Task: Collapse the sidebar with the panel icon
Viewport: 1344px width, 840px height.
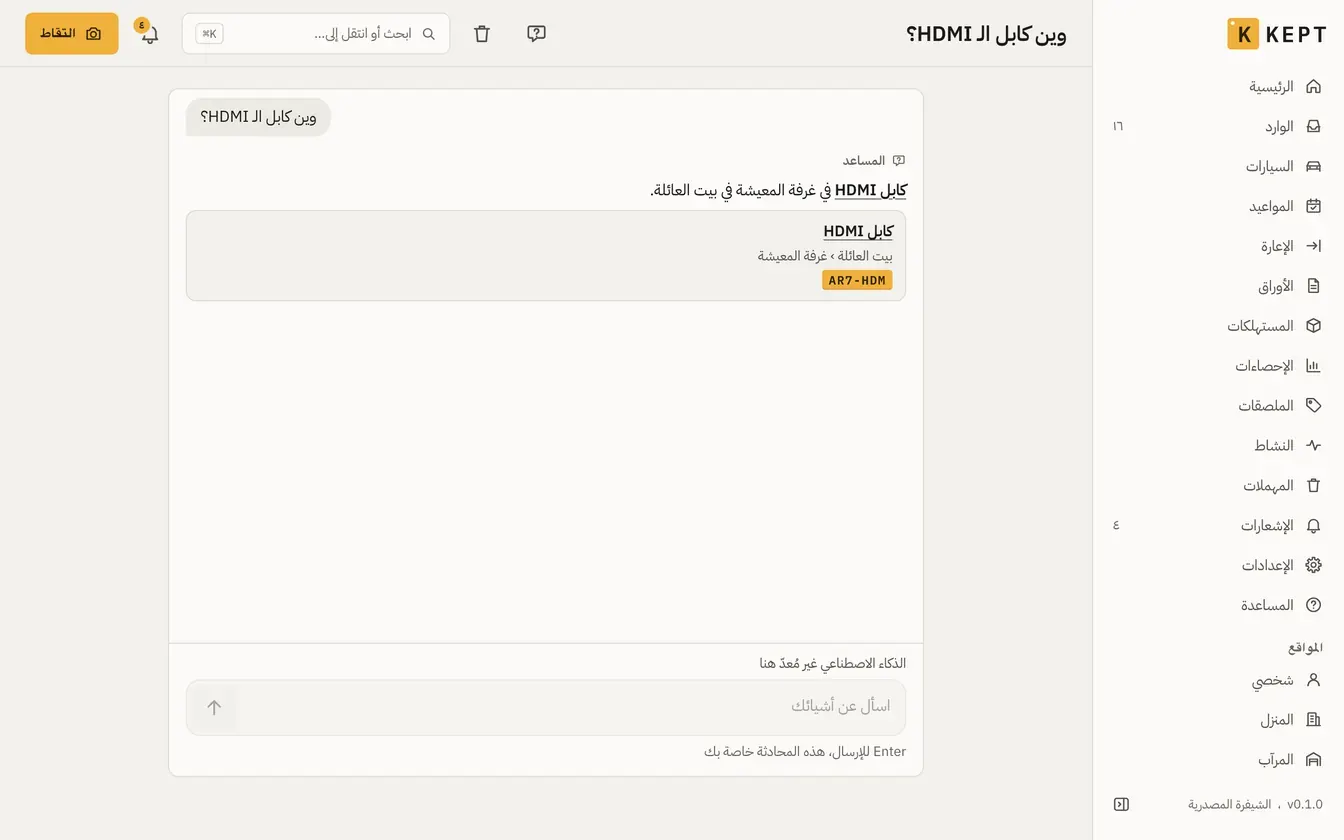Action: click(x=1121, y=805)
